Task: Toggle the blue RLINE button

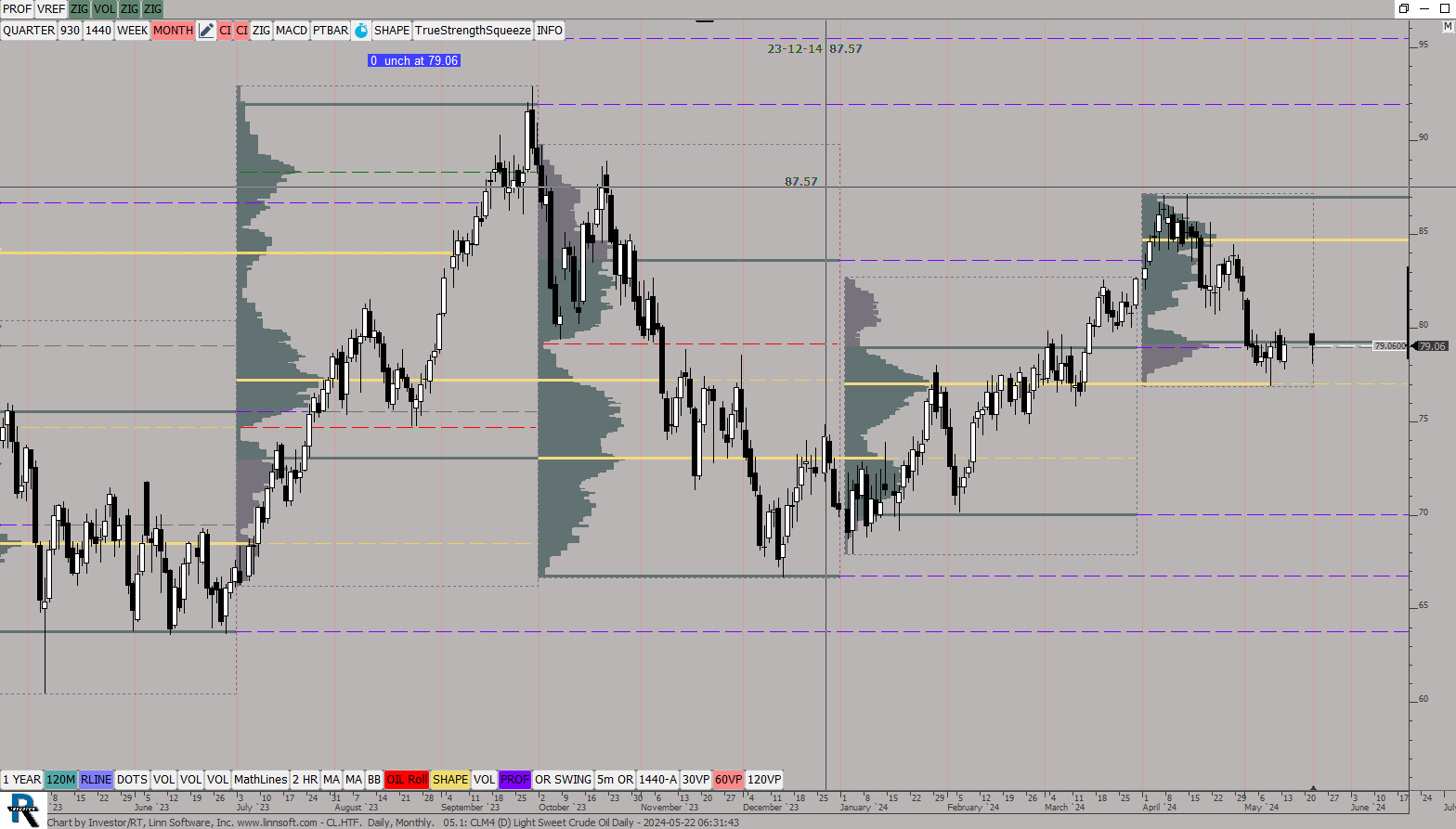Action: tap(96, 780)
